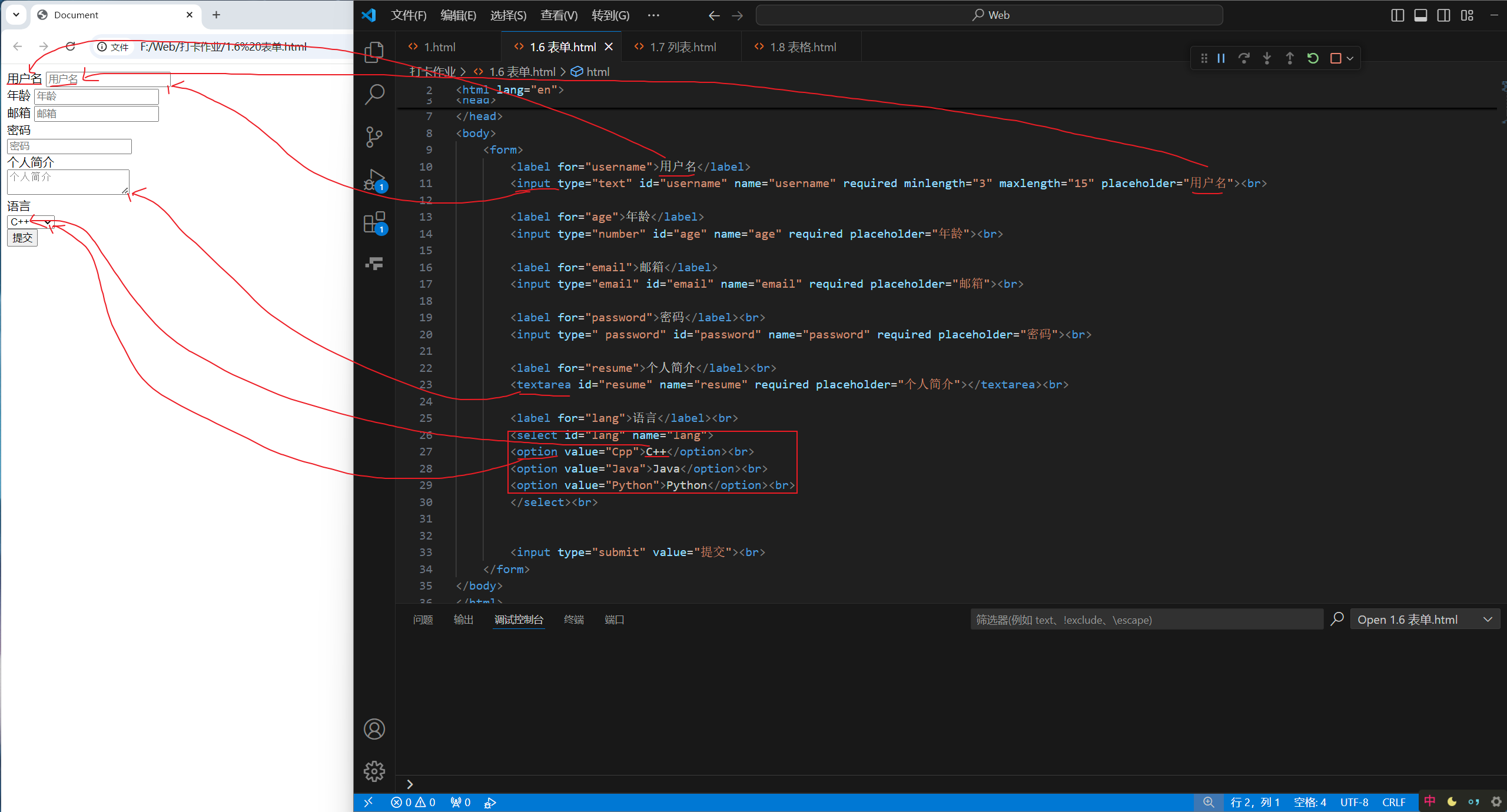This screenshot has height=812, width=1507.
Task: Expand the debug stop button dropdown arrow
Action: tap(1350, 58)
